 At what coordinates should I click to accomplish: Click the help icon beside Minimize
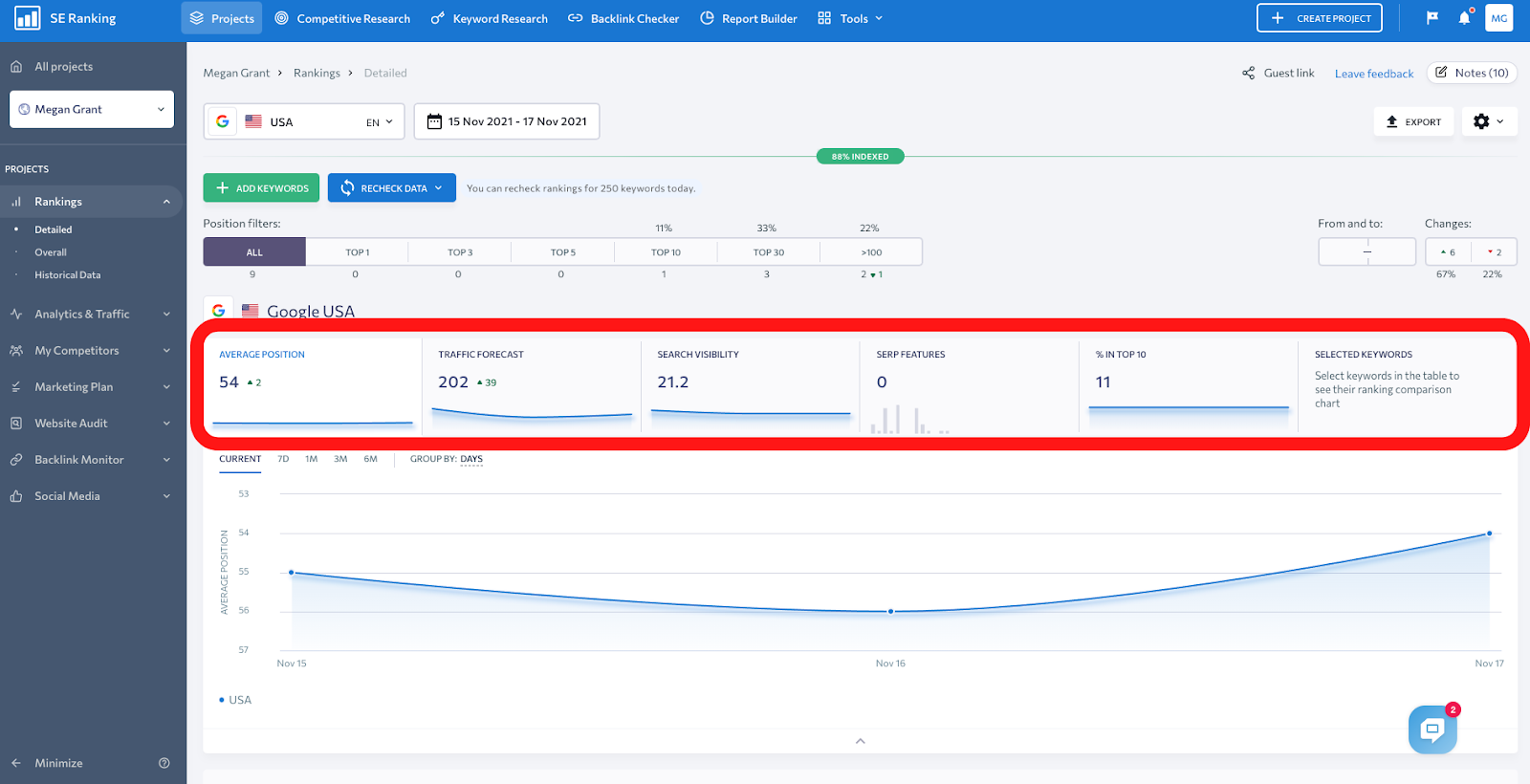coord(164,763)
